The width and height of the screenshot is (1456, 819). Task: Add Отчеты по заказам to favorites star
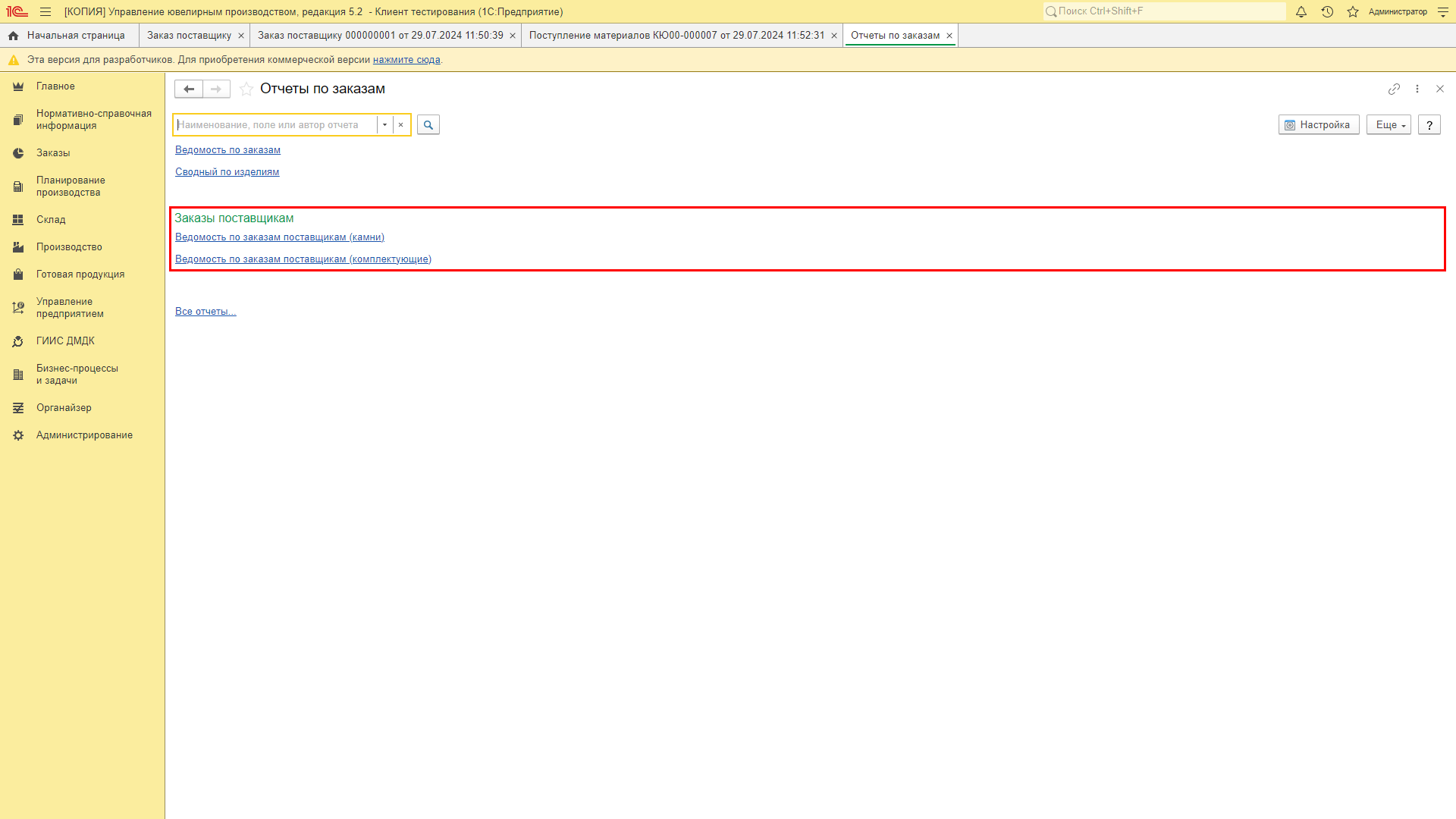point(246,89)
